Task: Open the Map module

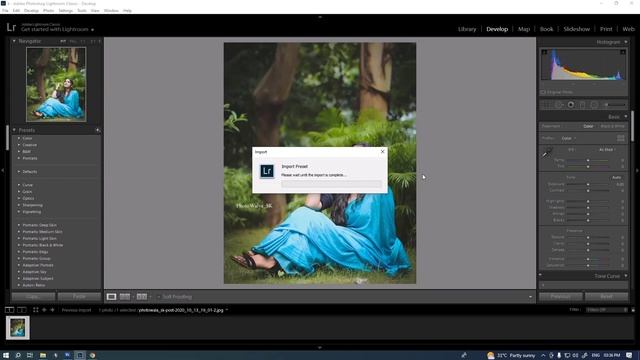Action: 524,29
